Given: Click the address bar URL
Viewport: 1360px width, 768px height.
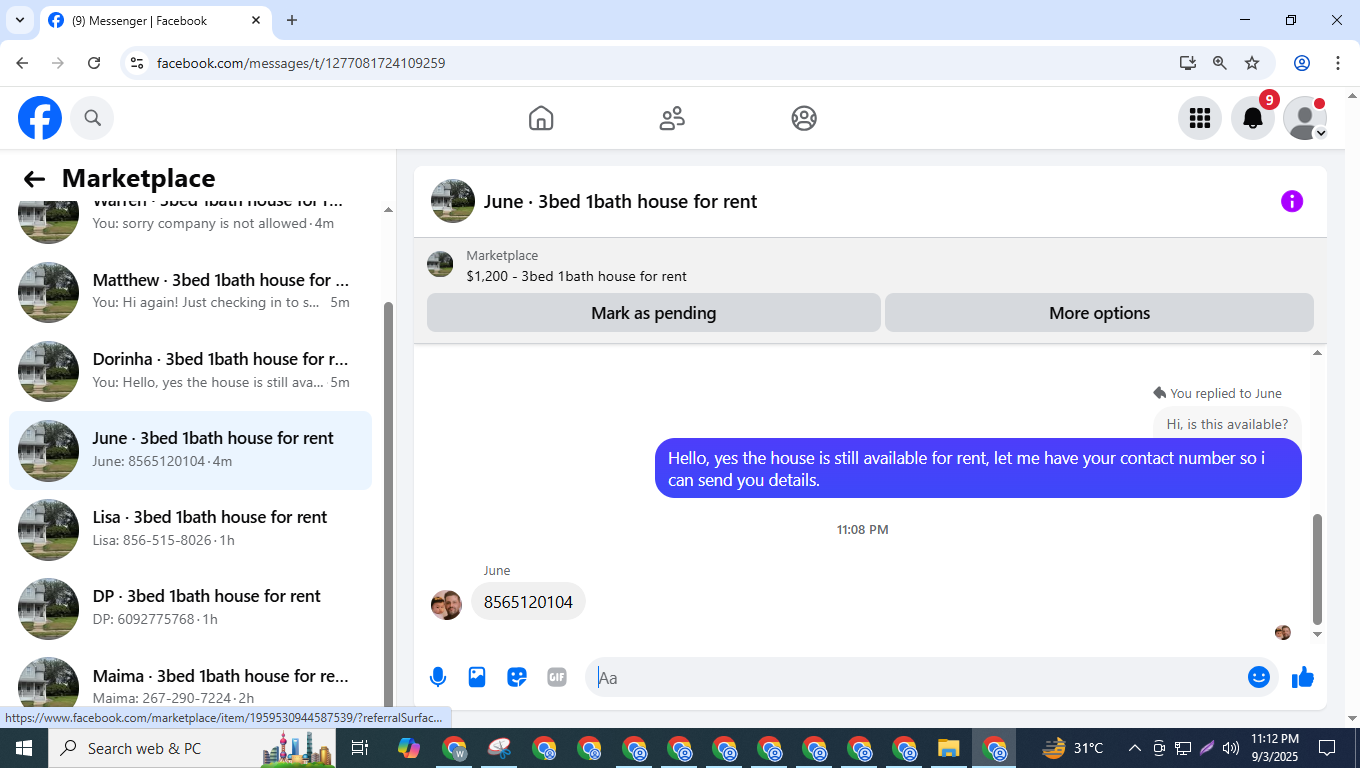Looking at the screenshot, I should click(x=301, y=63).
